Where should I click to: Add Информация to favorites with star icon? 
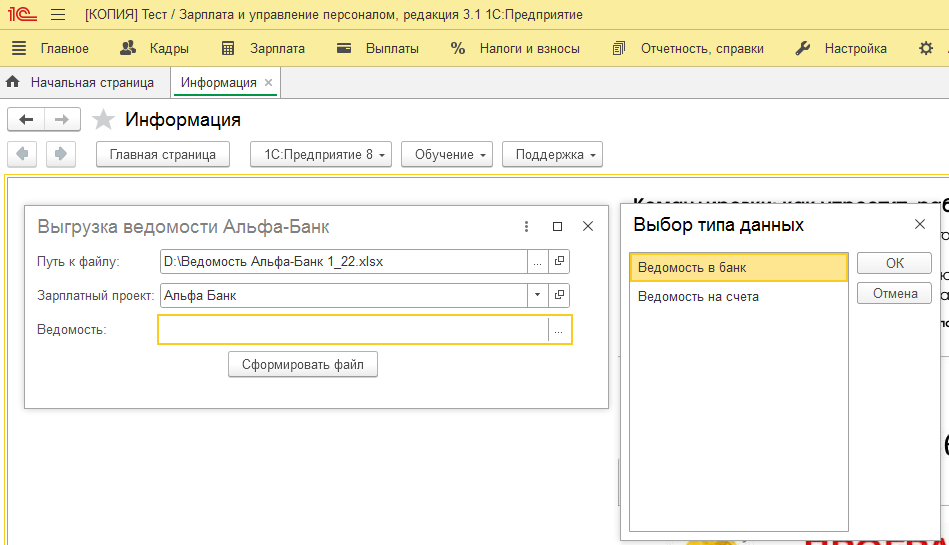[x=103, y=119]
